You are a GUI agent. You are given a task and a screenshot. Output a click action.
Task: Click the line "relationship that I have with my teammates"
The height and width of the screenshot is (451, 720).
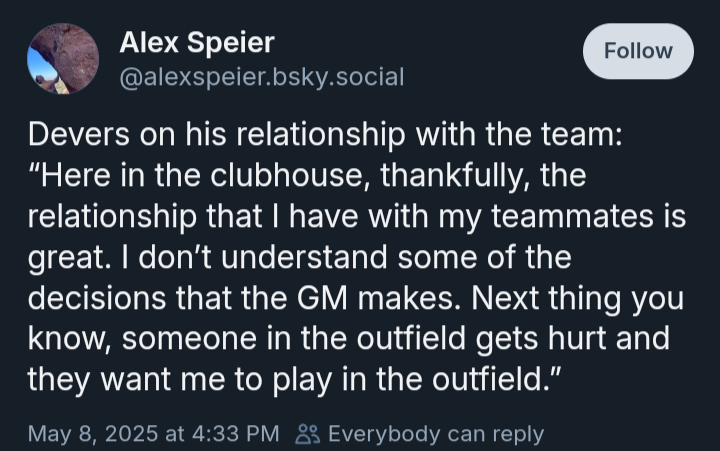click(357, 216)
